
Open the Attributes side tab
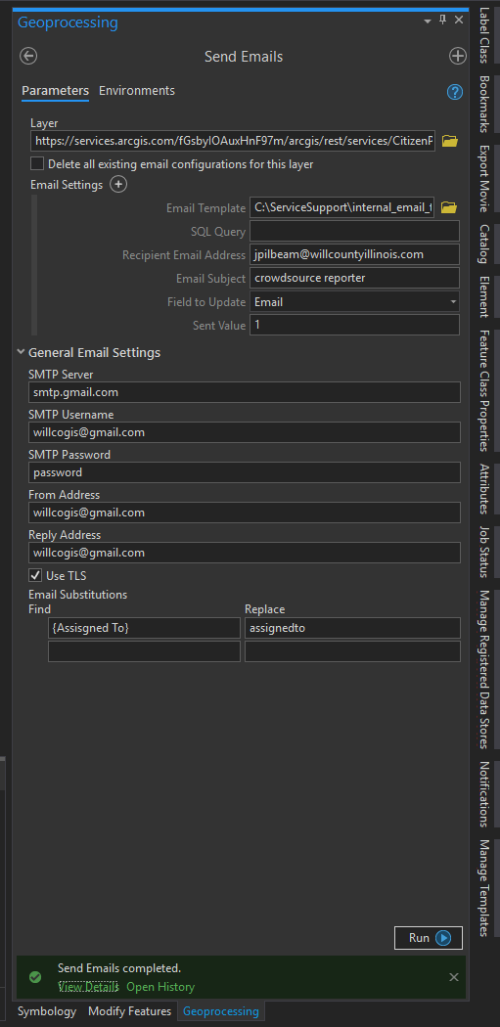coord(484,489)
